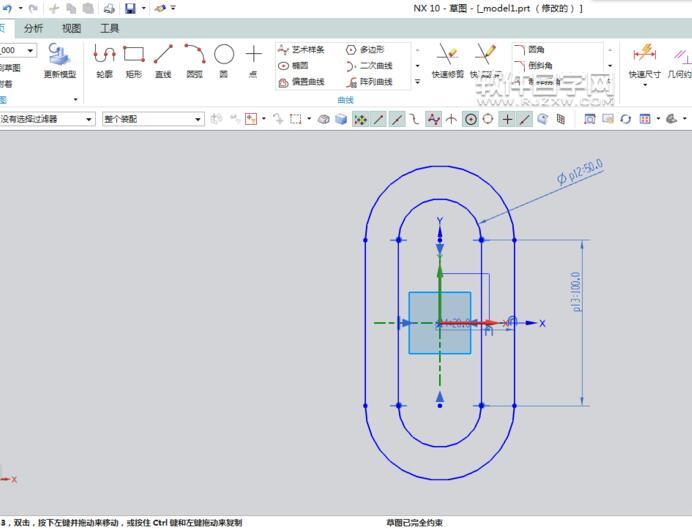Expand the curve gallery more-options arrow
Image resolution: width=692 pixels, height=529 pixels.
click(417, 82)
